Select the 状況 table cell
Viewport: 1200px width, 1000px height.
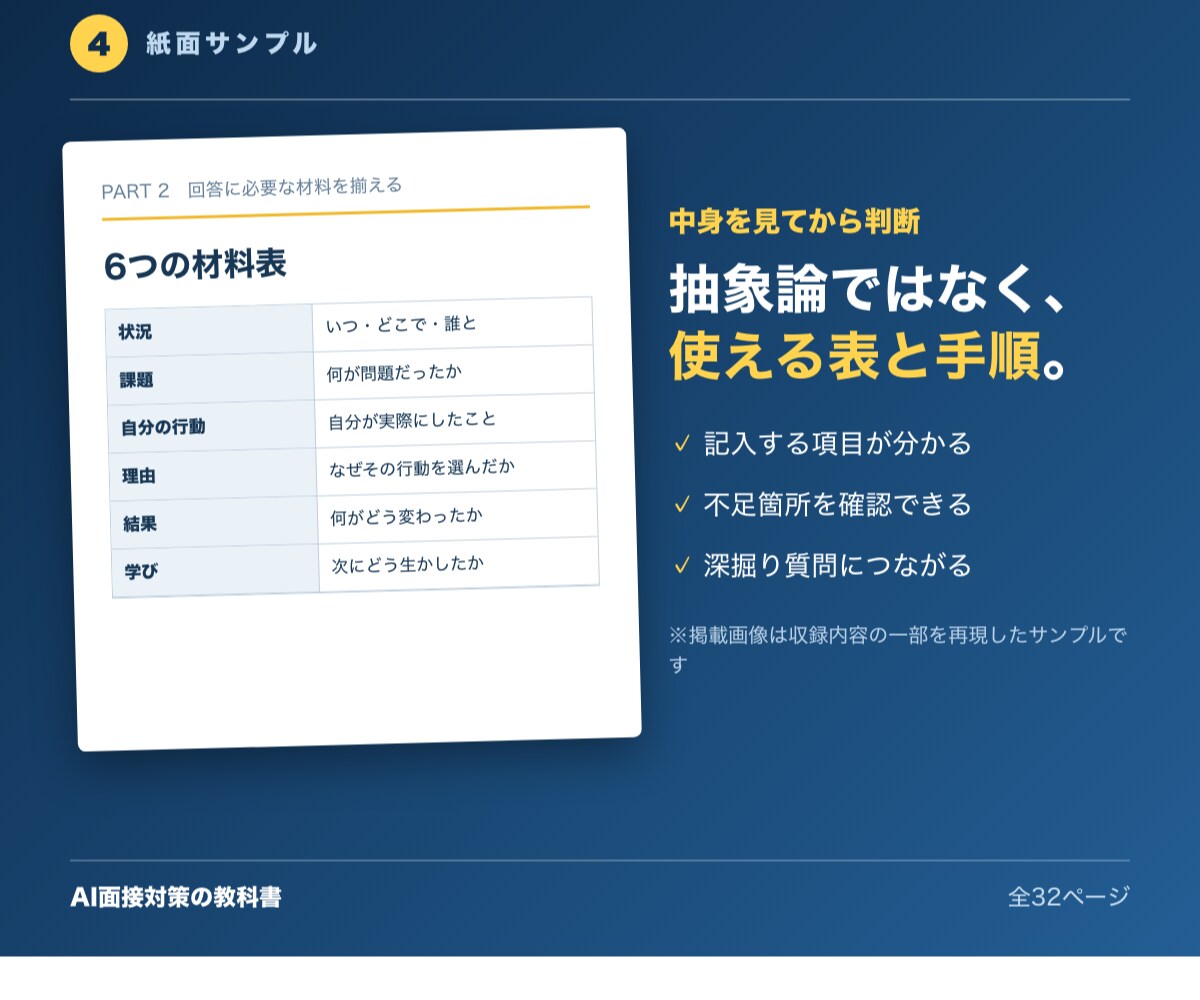[209, 330]
